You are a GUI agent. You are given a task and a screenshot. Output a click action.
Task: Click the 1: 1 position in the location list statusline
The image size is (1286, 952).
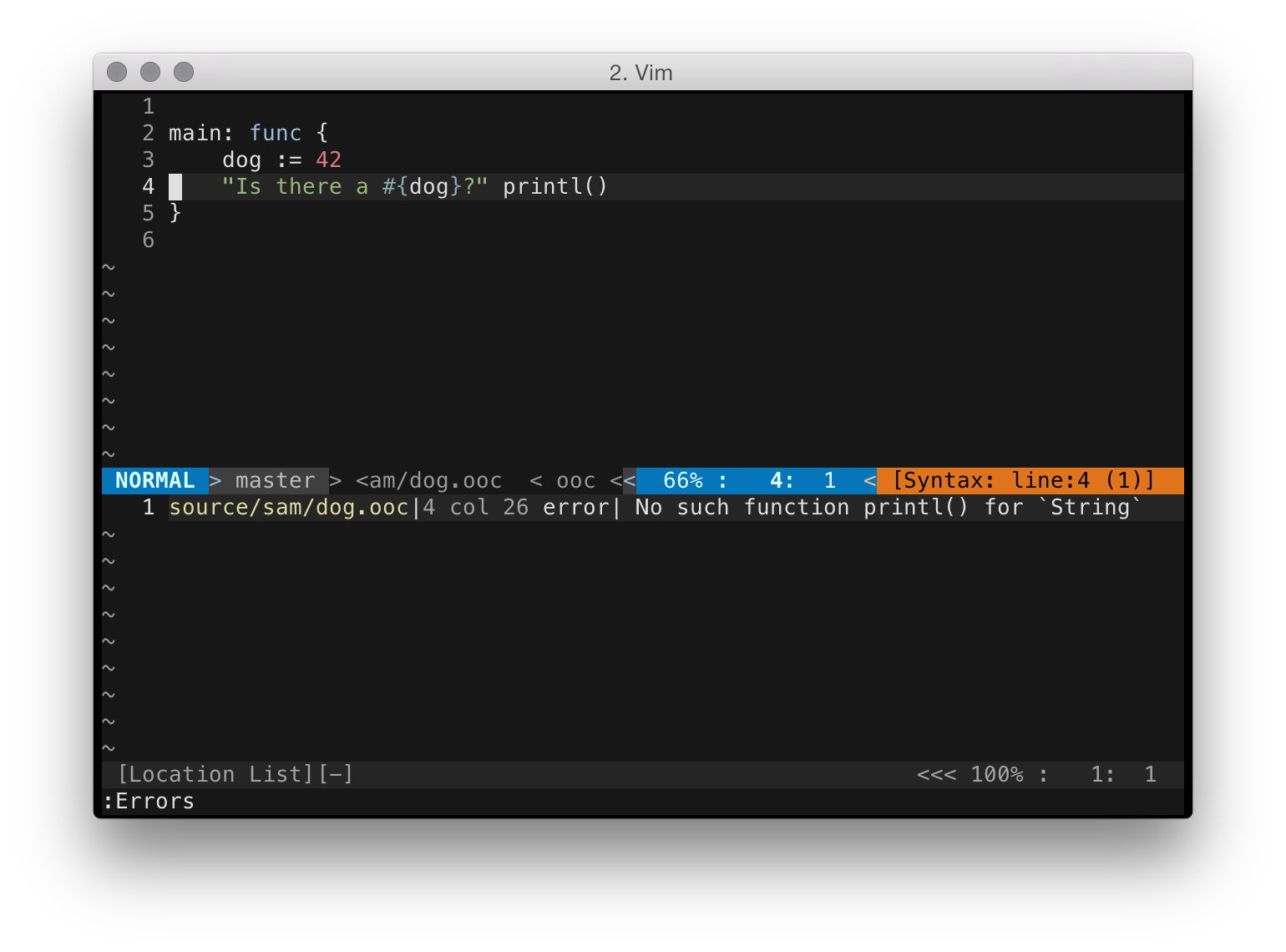tap(1123, 774)
